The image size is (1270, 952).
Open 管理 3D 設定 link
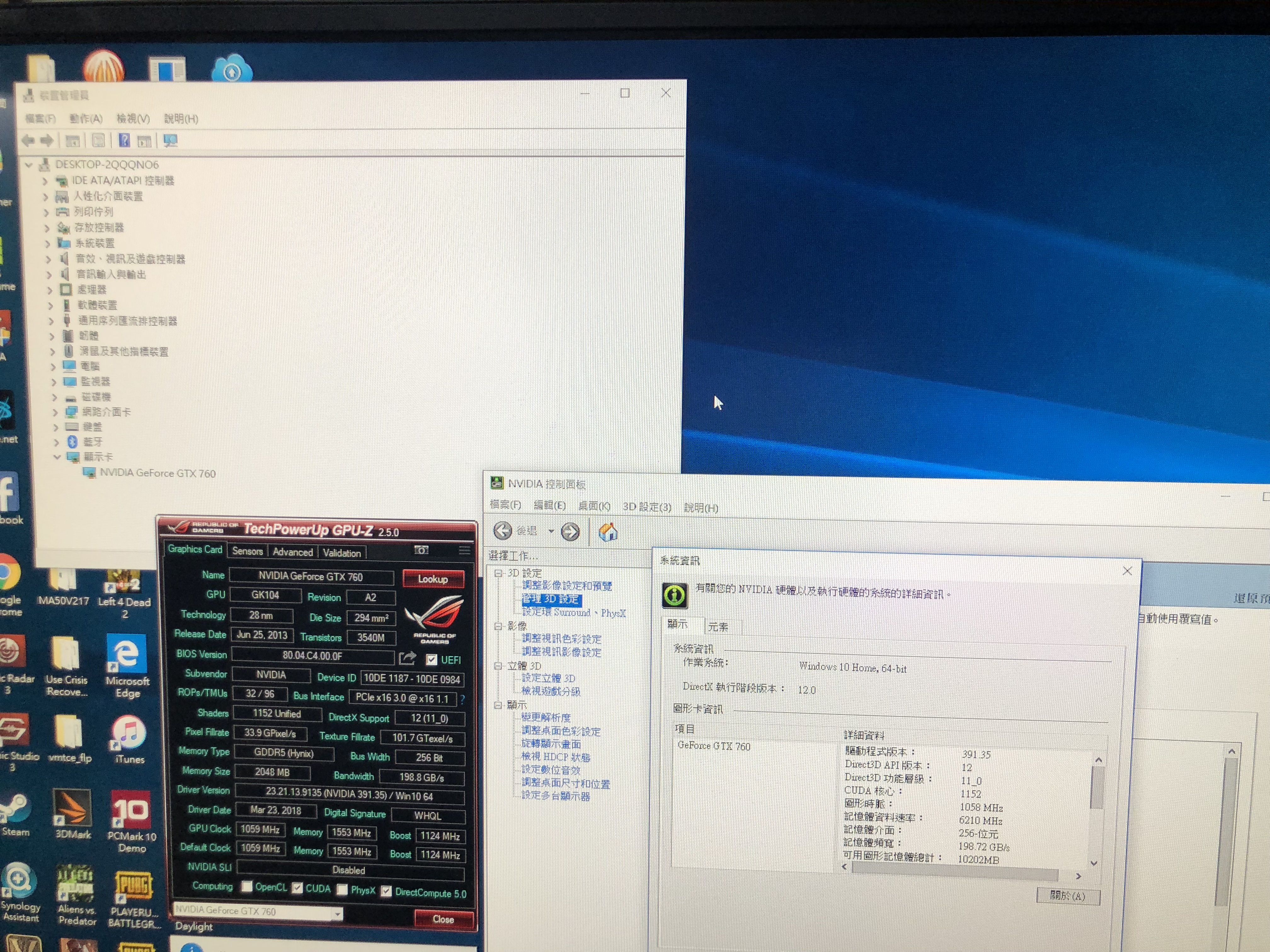point(551,599)
